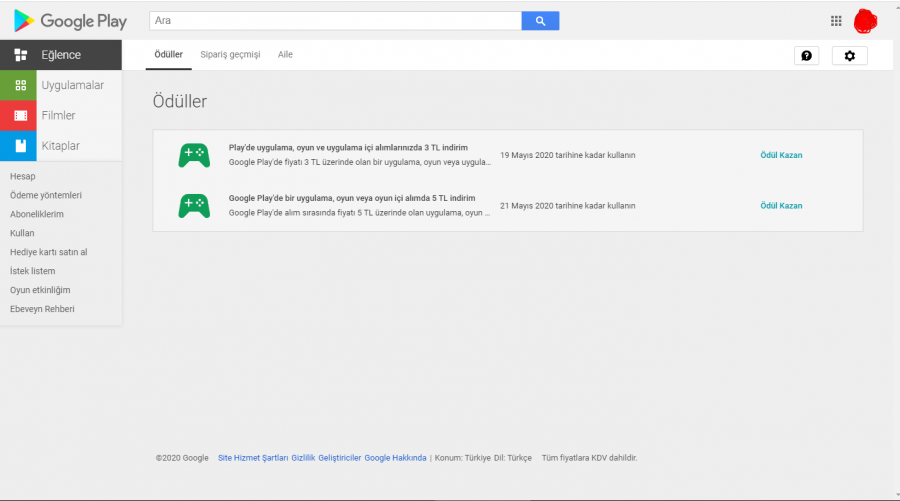Click the game controller icon of 5 TL reward

[x=194, y=206]
